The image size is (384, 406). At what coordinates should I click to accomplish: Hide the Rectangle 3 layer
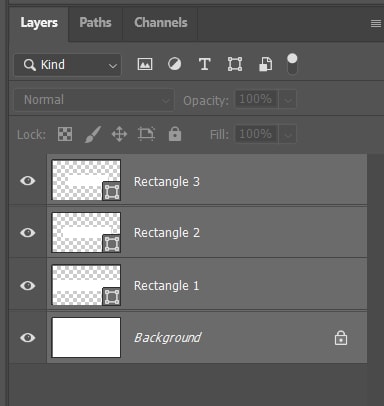28,181
